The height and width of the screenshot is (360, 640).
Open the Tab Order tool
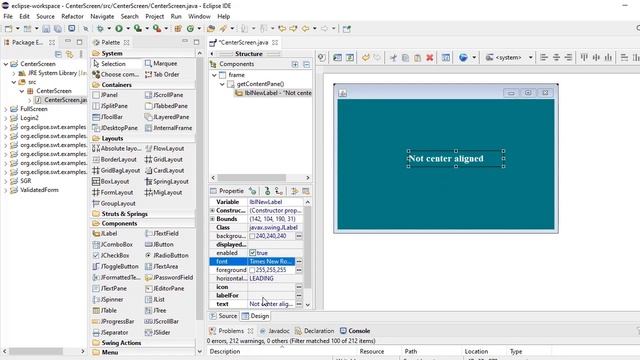[162, 75]
